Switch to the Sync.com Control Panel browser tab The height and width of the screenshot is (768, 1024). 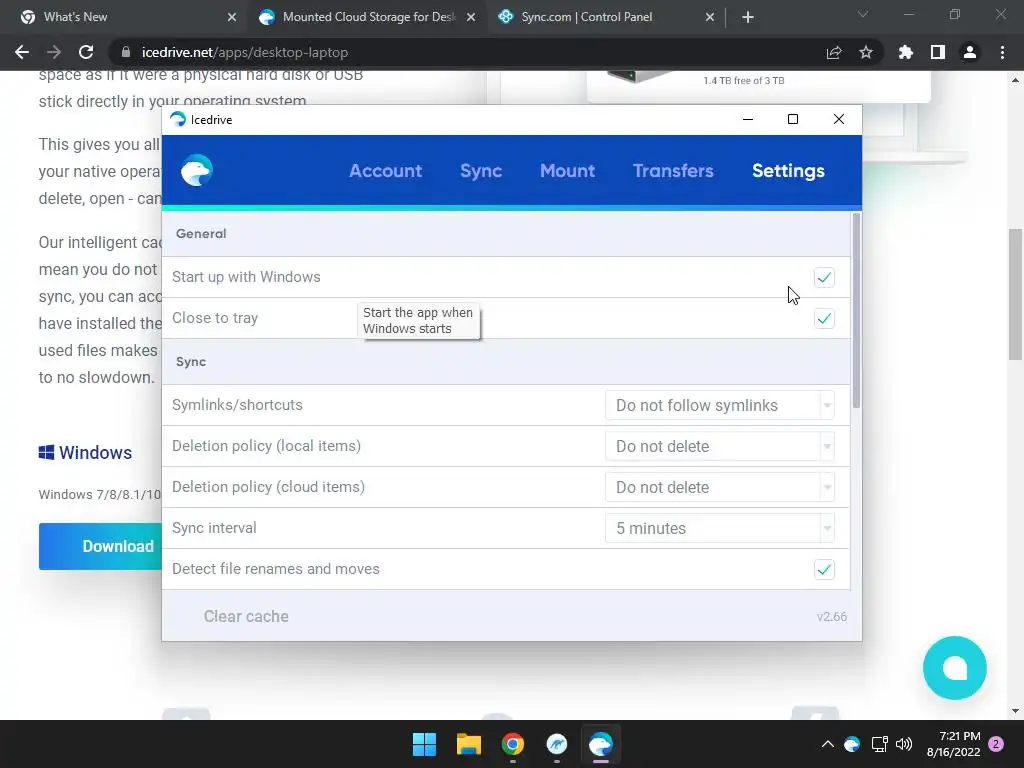606,18
